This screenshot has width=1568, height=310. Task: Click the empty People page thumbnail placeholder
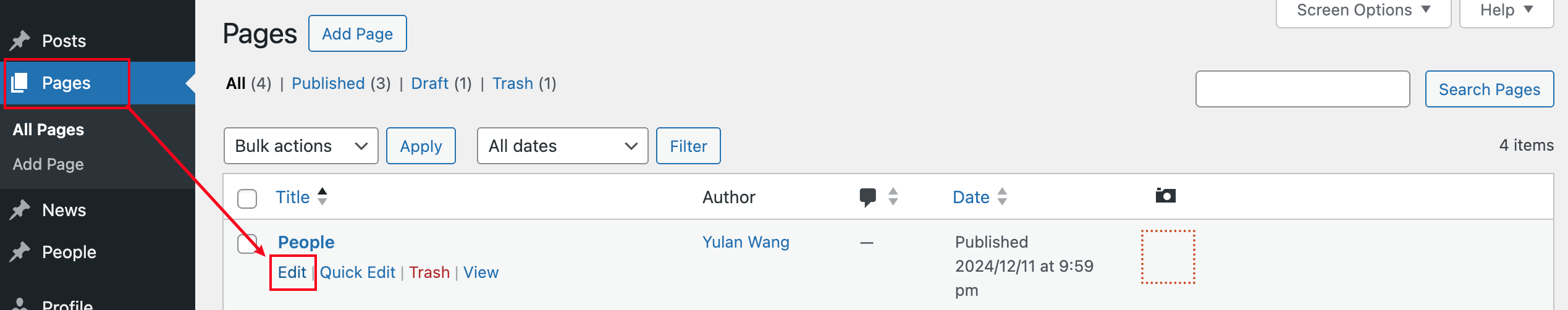point(1168,257)
